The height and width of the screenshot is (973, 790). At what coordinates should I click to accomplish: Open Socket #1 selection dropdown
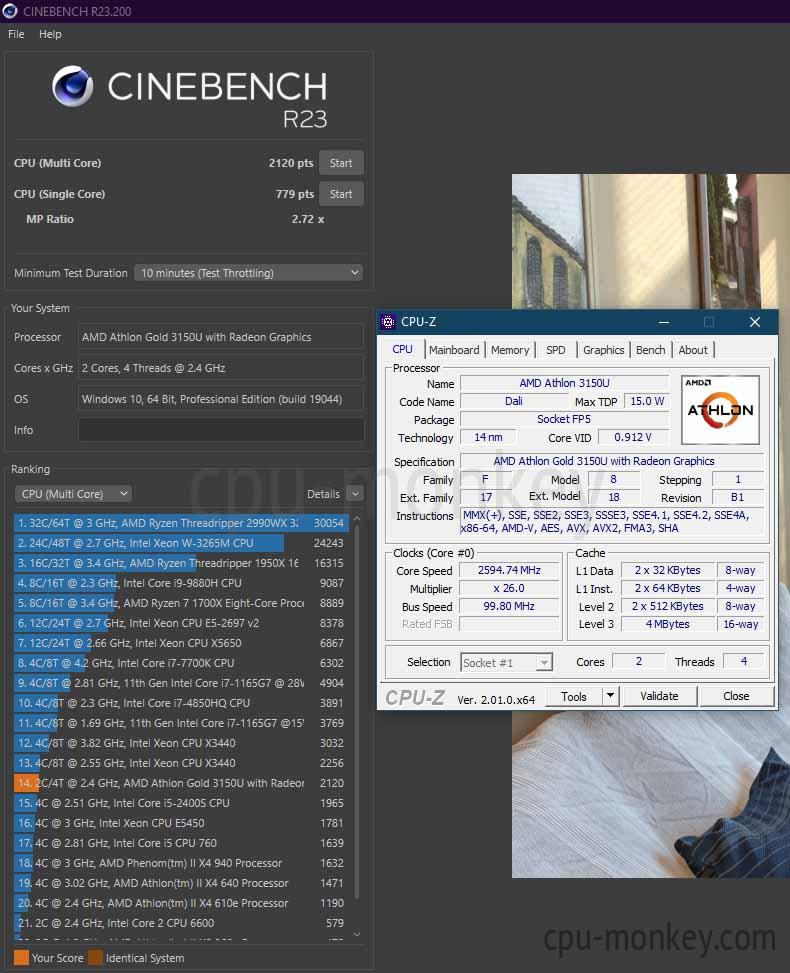click(x=506, y=663)
